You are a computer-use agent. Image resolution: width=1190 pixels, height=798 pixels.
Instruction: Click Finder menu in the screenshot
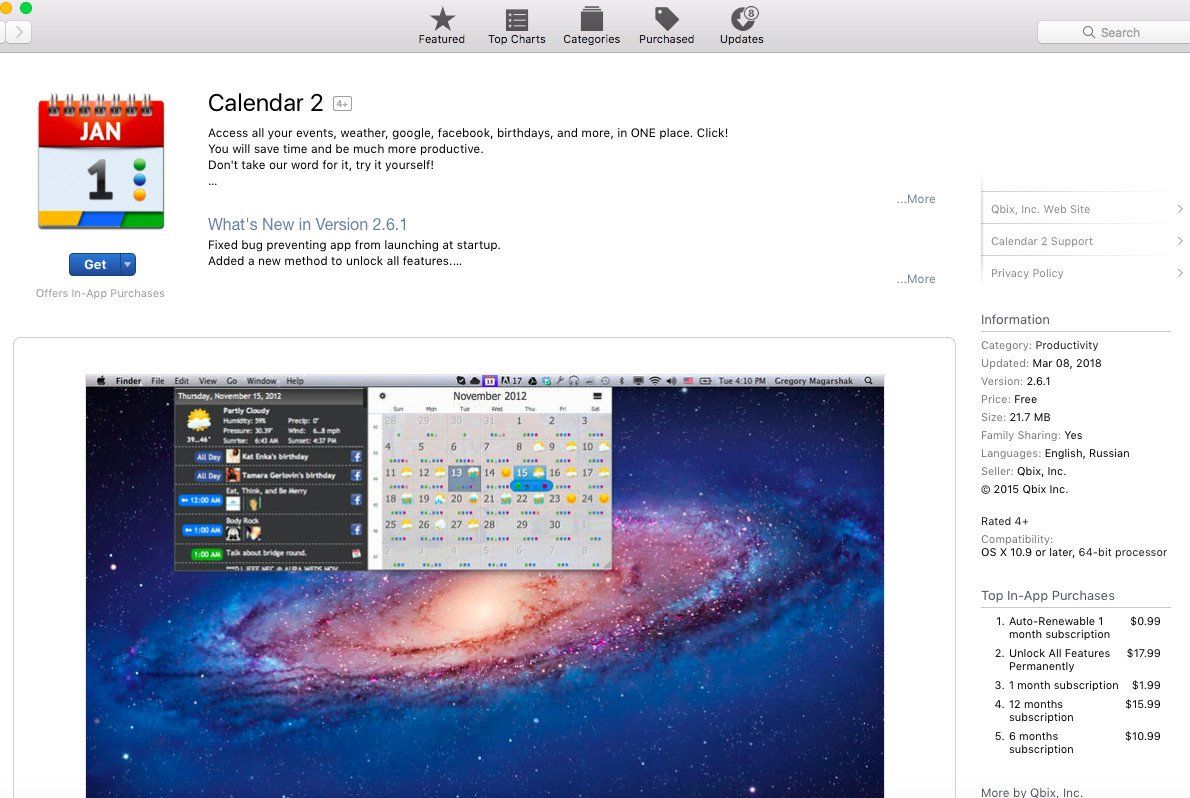pyautogui.click(x=128, y=380)
